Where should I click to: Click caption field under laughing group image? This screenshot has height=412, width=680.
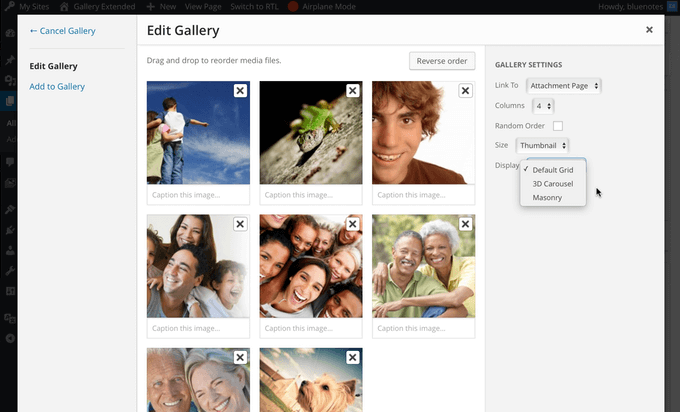[311, 328]
